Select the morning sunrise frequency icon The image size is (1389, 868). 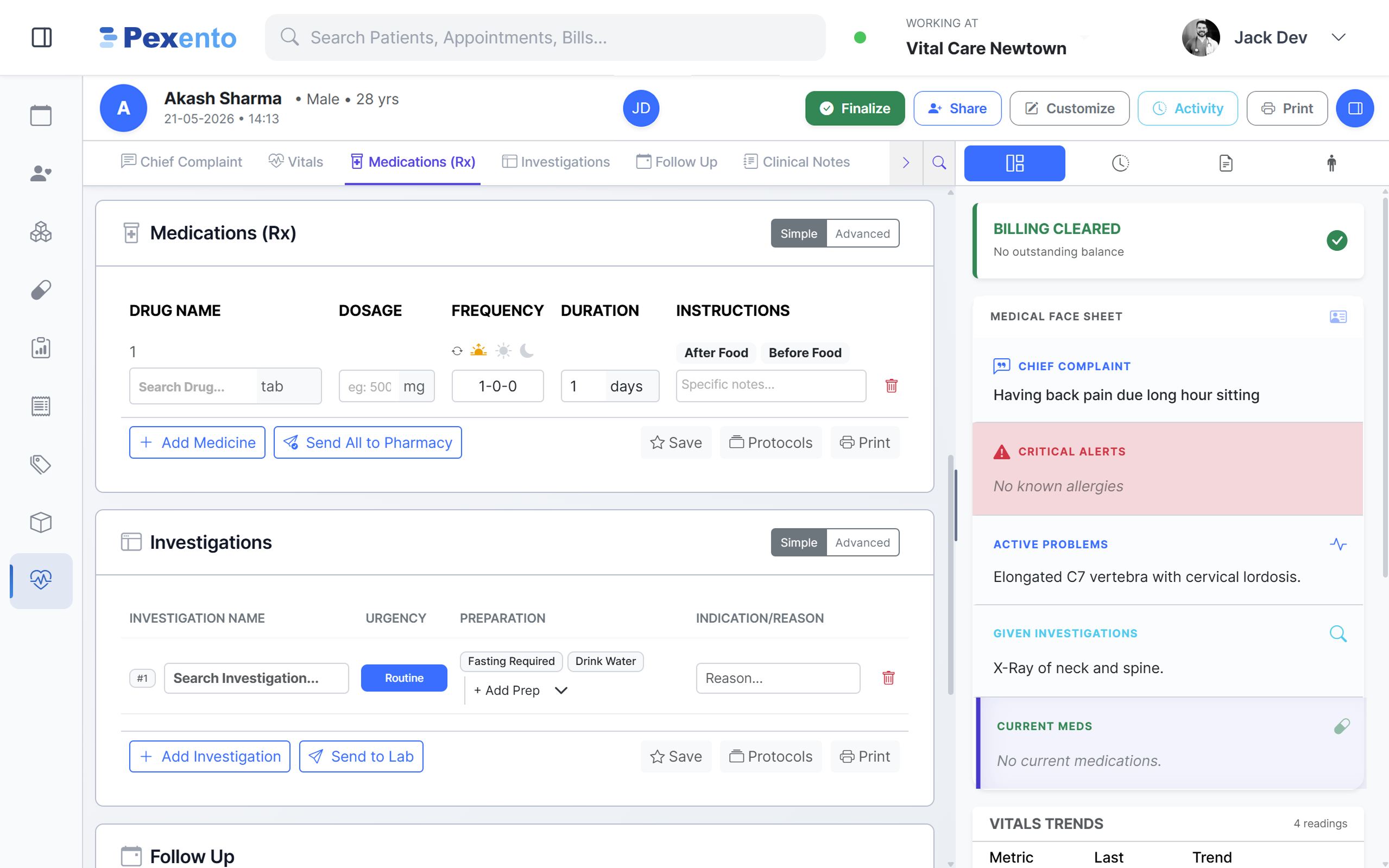click(x=478, y=350)
